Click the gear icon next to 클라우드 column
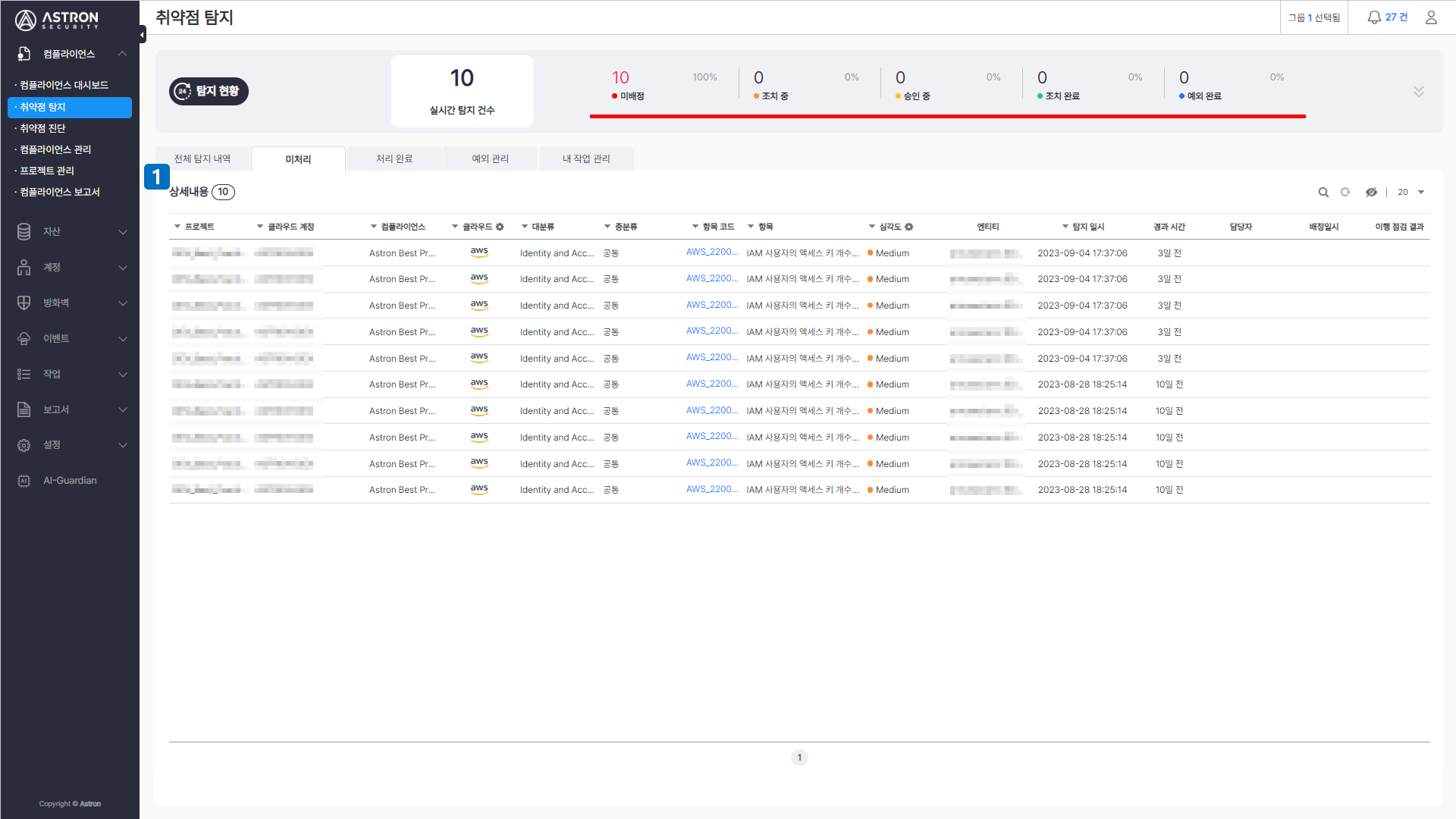Viewport: 1456px width, 819px height. (x=500, y=227)
